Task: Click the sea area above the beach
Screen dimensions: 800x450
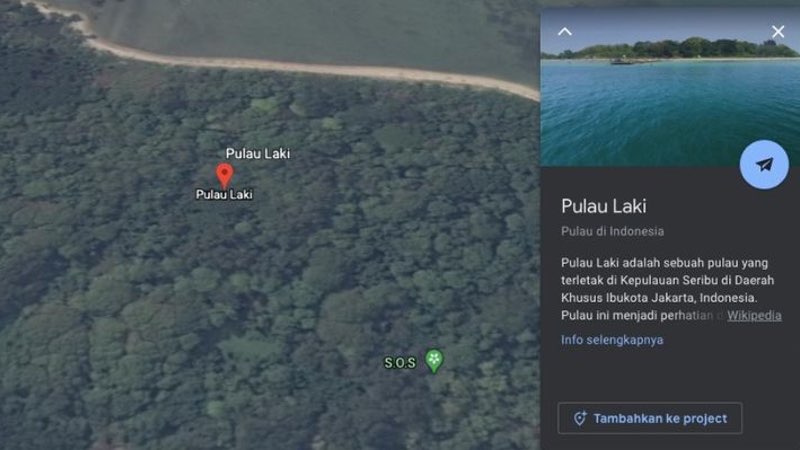Action: click(x=306, y=28)
